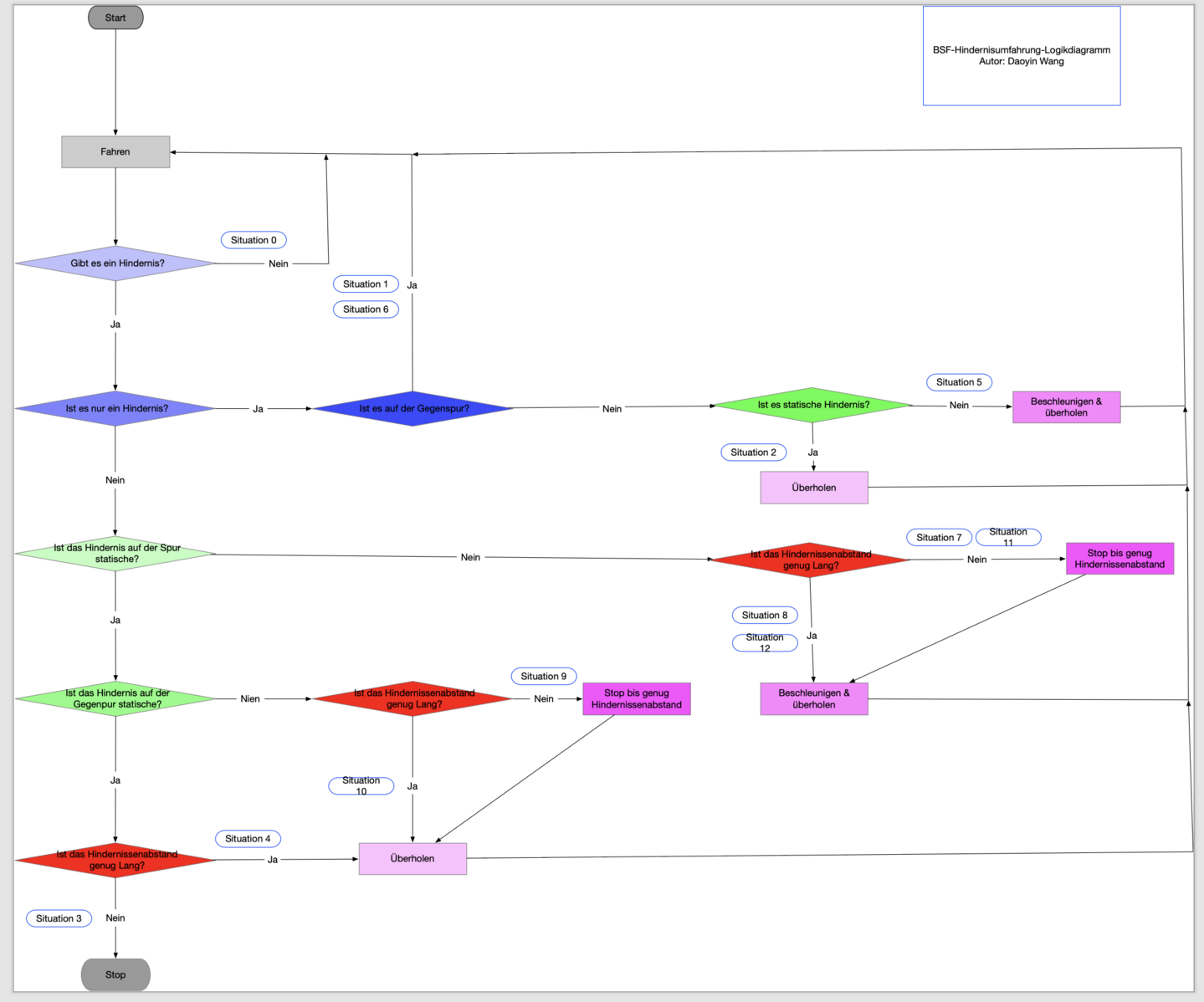Image resolution: width=1204 pixels, height=1002 pixels.
Task: Click the green 'Ist es statische Hindernis?' diamond
Action: 812,405
